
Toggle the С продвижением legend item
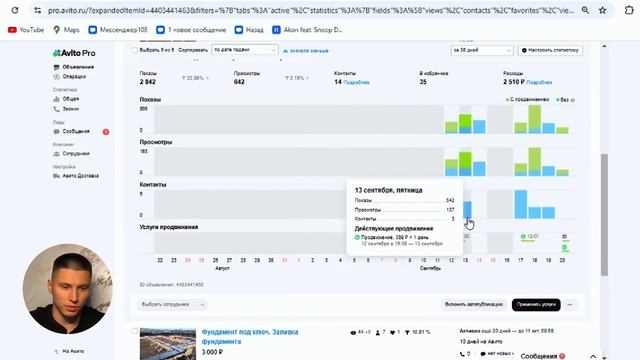pos(527,100)
